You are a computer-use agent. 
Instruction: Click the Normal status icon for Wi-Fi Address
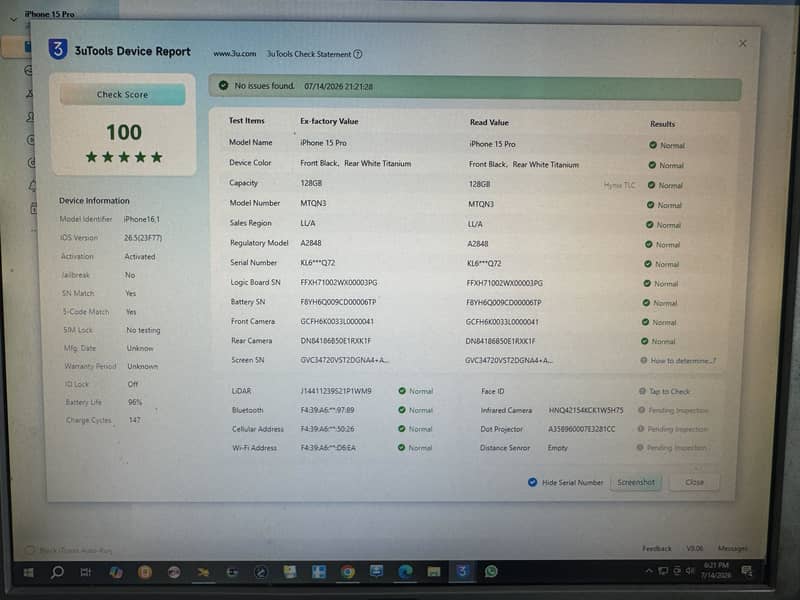tap(402, 447)
